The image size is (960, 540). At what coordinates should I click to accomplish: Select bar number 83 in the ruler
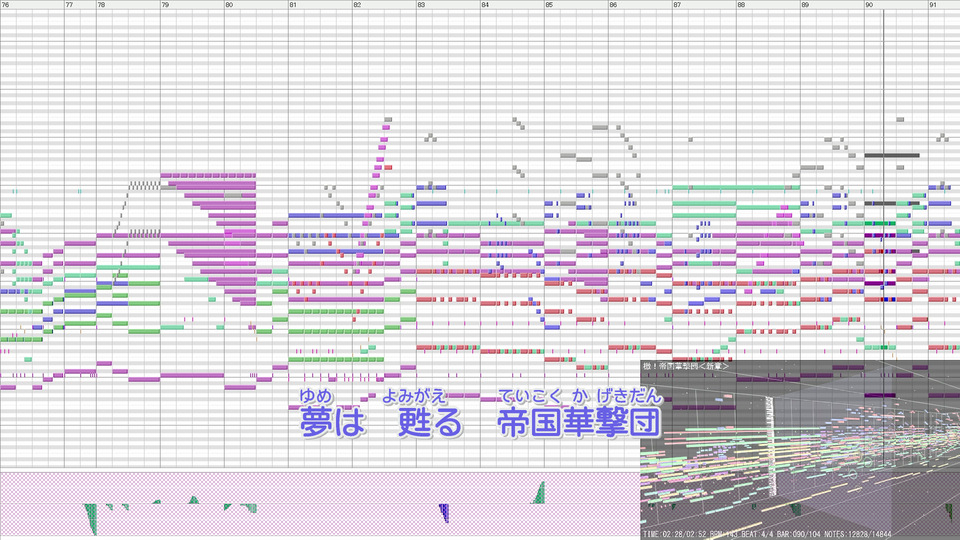[x=421, y=4]
